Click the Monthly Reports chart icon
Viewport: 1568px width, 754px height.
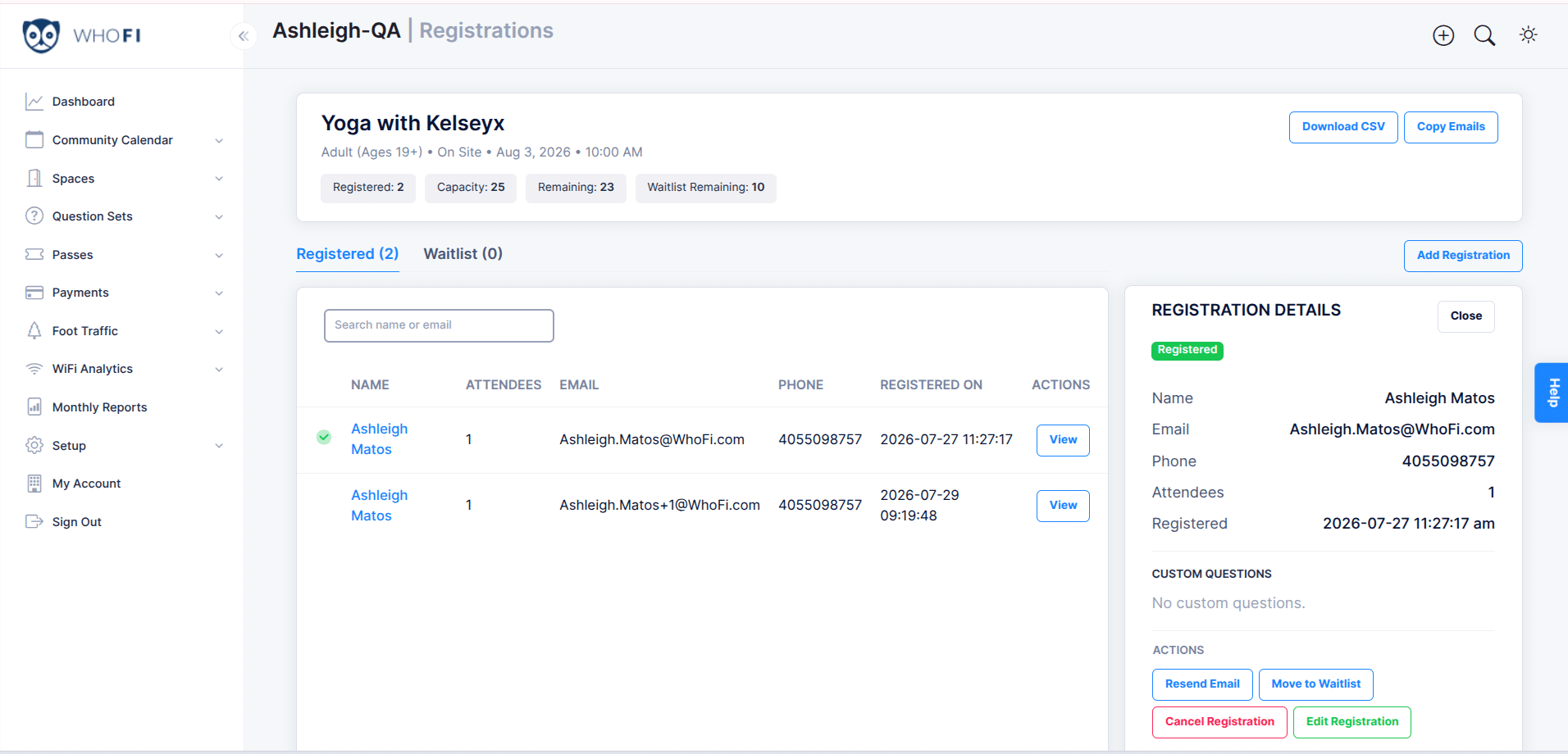coord(34,407)
